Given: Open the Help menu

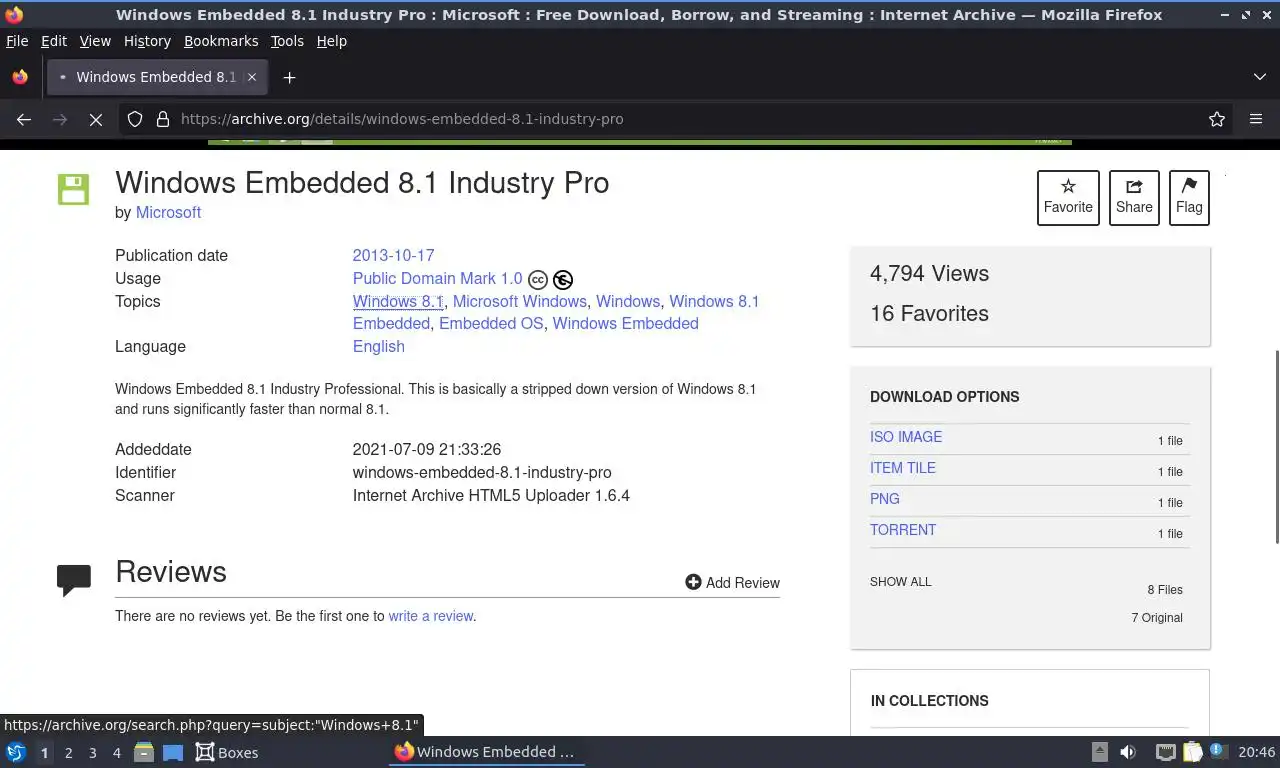Looking at the screenshot, I should 331,41.
